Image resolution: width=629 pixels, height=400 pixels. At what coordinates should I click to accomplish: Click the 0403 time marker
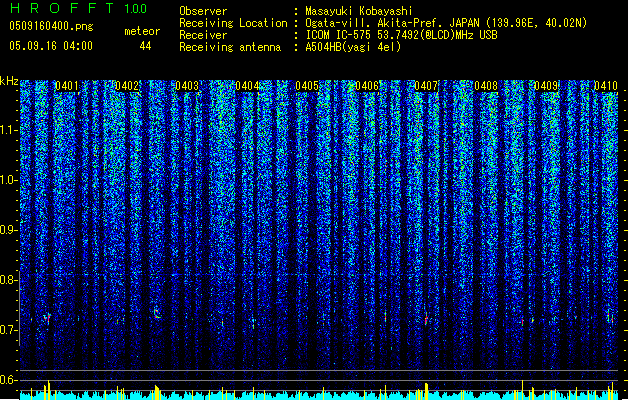tap(187, 86)
